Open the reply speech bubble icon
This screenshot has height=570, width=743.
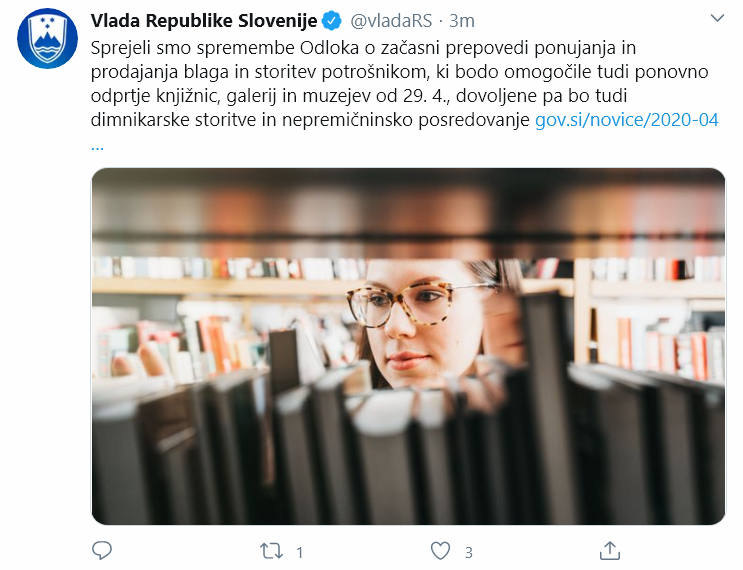tap(101, 551)
